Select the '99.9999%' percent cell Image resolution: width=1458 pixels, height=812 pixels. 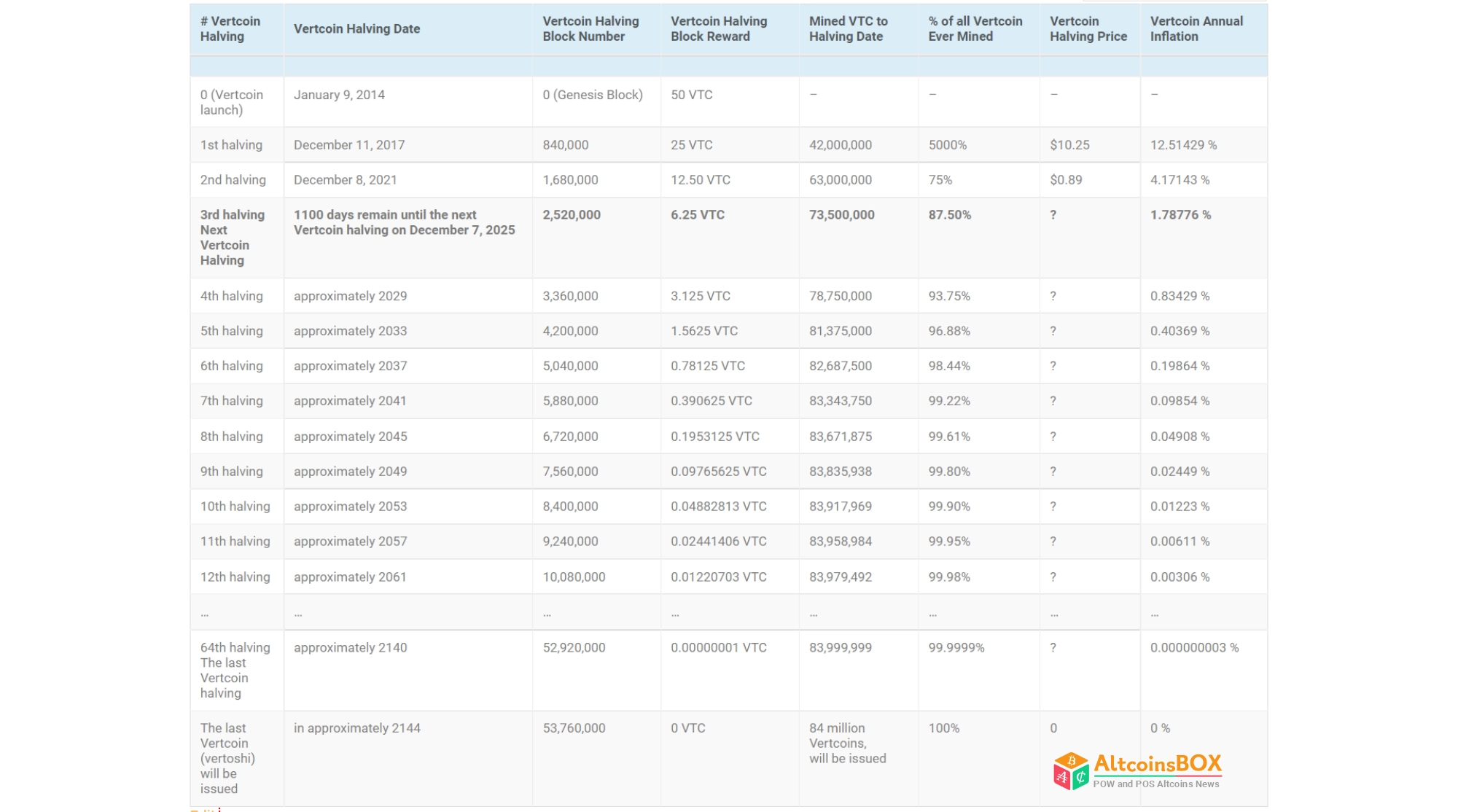(956, 648)
